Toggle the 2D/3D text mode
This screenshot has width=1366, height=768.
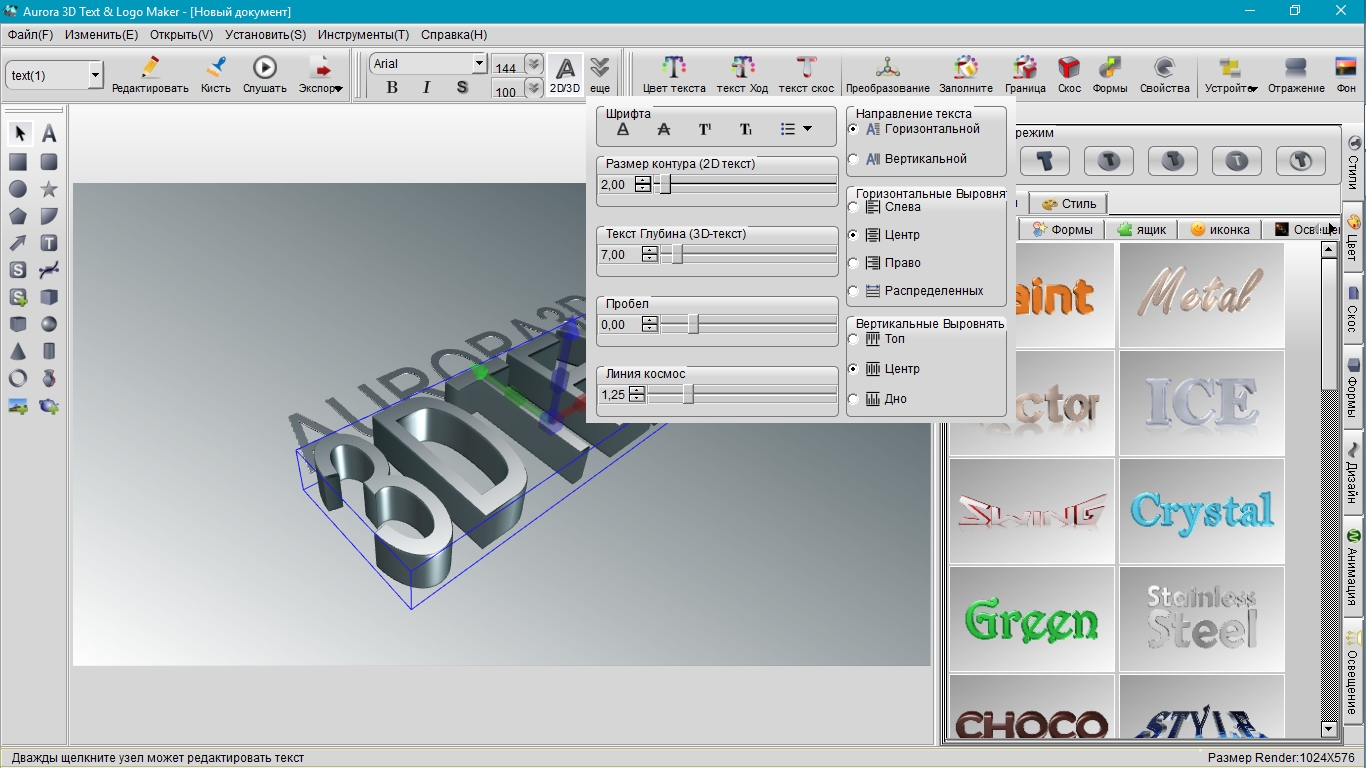(565, 74)
